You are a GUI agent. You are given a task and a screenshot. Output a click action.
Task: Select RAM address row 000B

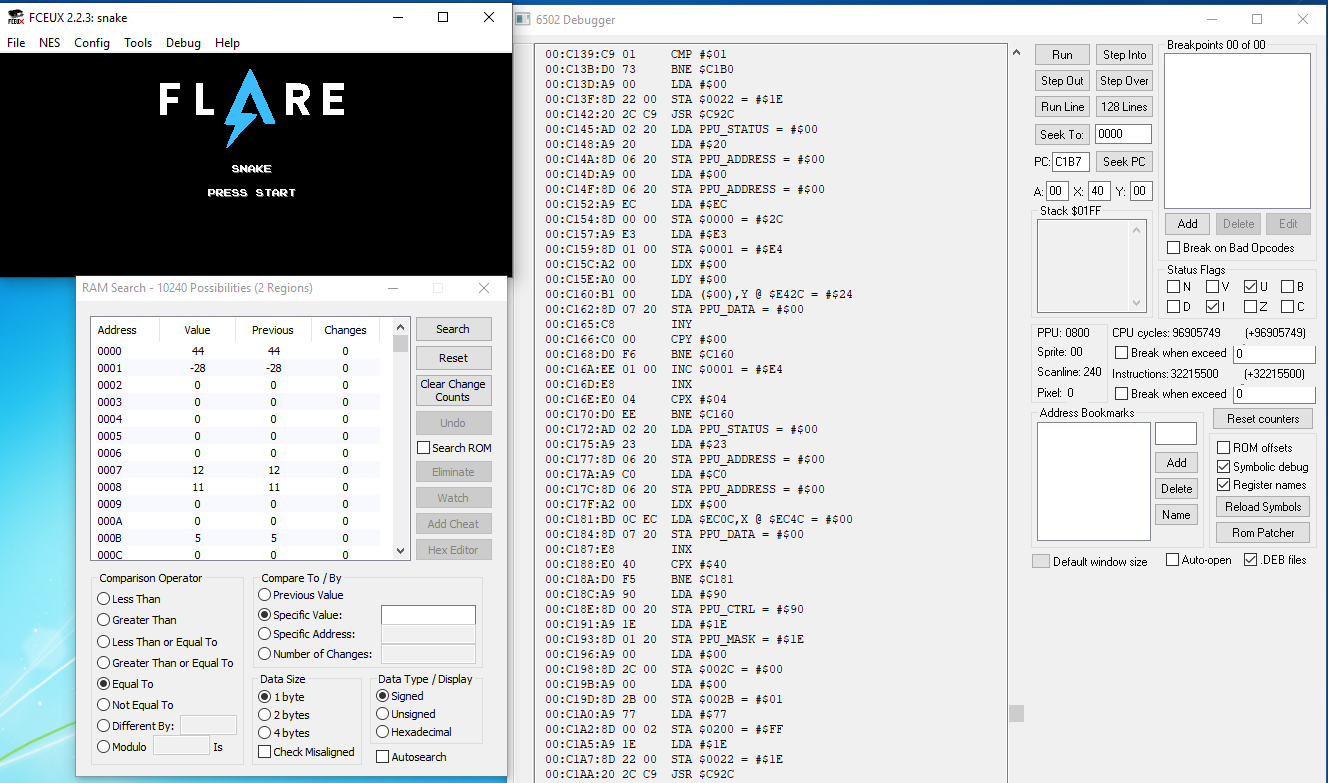click(x=235, y=538)
